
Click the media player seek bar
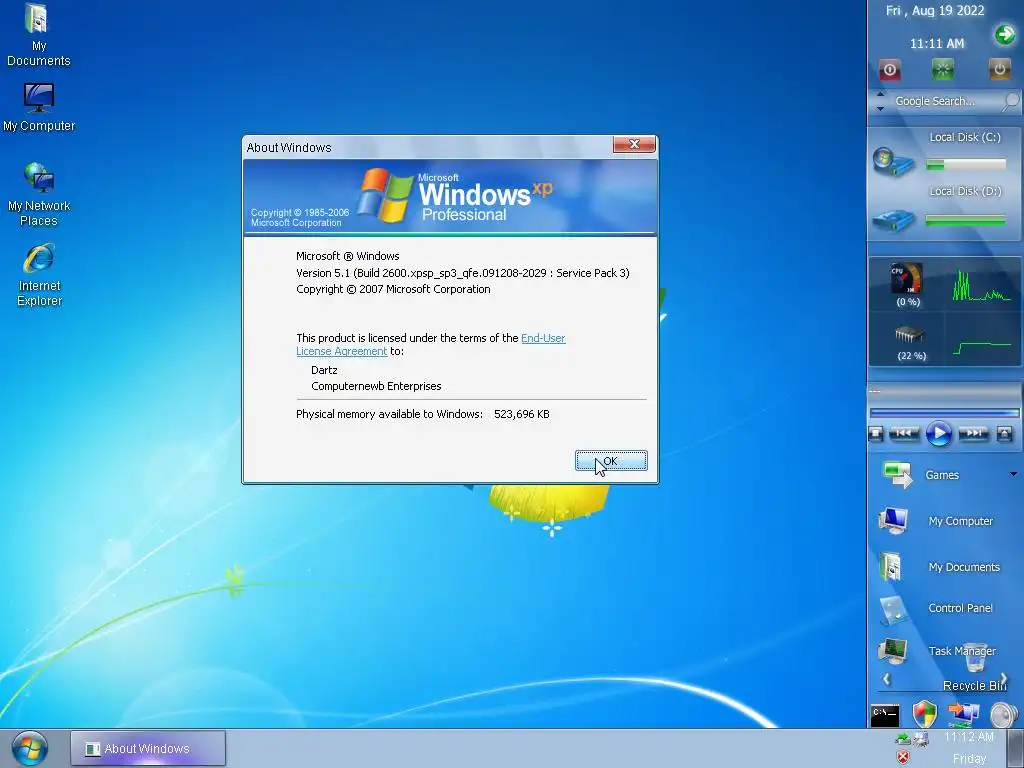(x=944, y=413)
